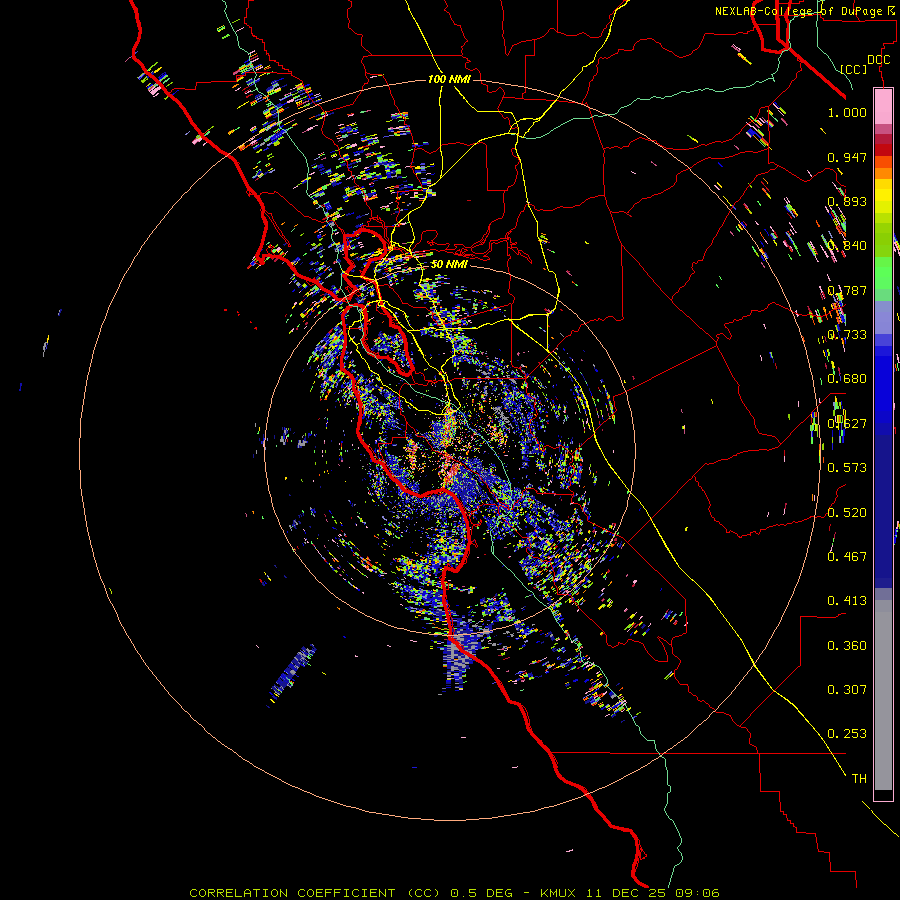Click the 0.413 scale value
This screenshot has height=900, width=900.
pos(847,601)
